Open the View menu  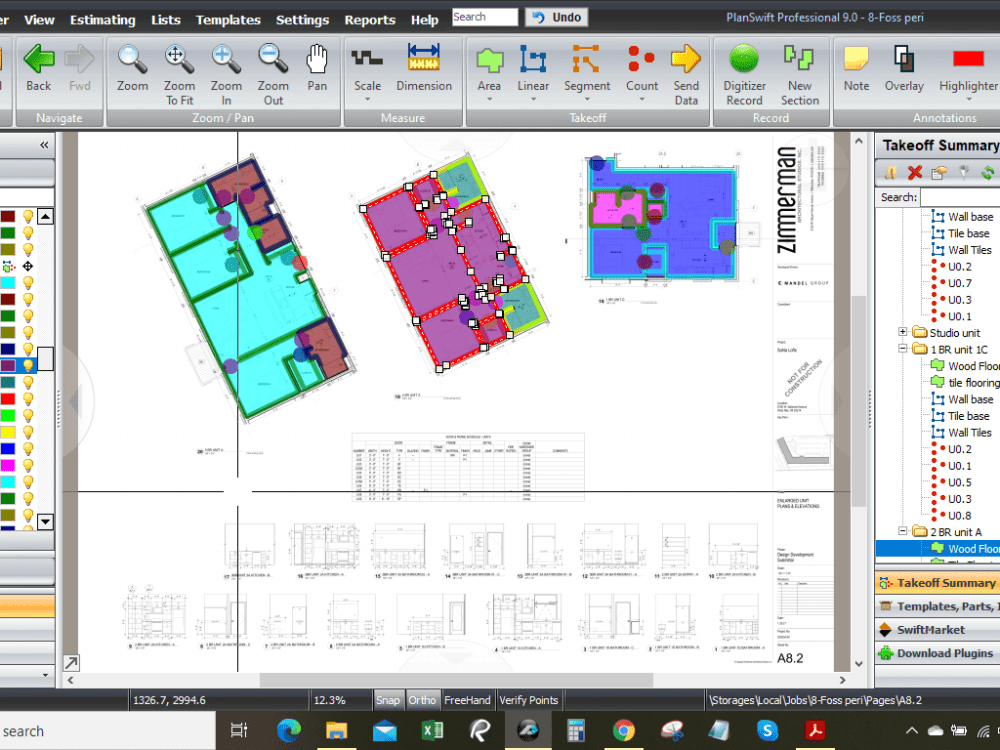click(x=39, y=20)
